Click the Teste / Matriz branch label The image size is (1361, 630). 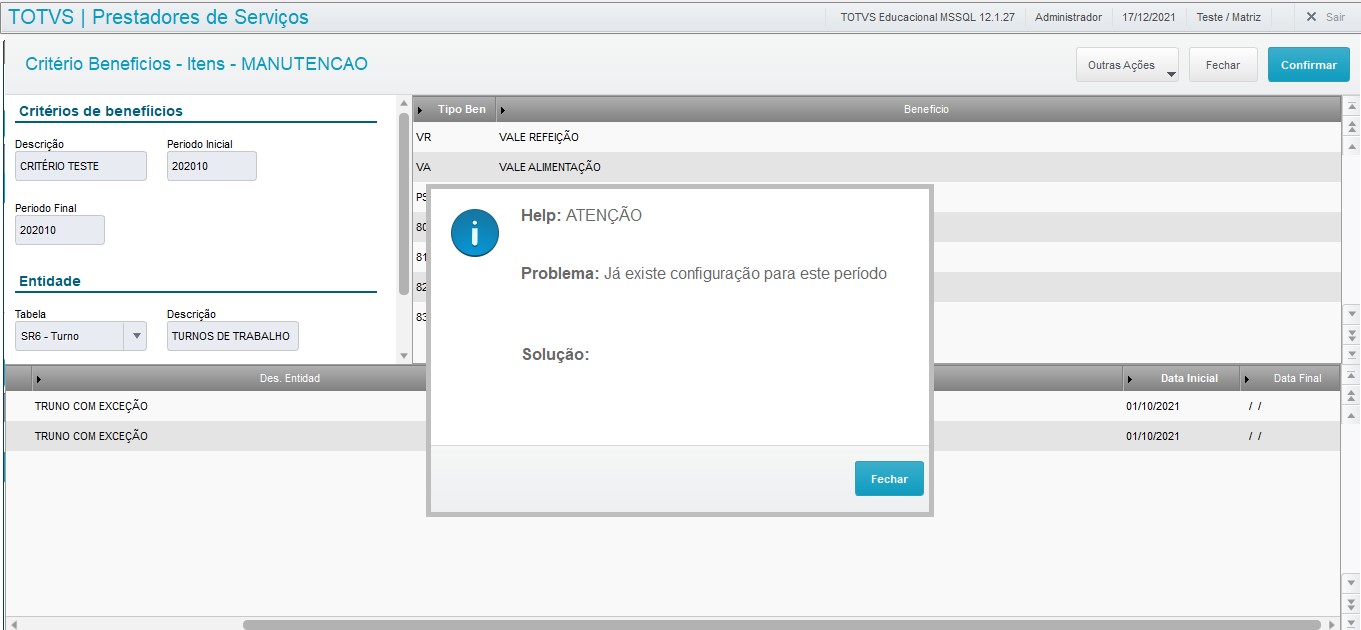tap(1229, 17)
